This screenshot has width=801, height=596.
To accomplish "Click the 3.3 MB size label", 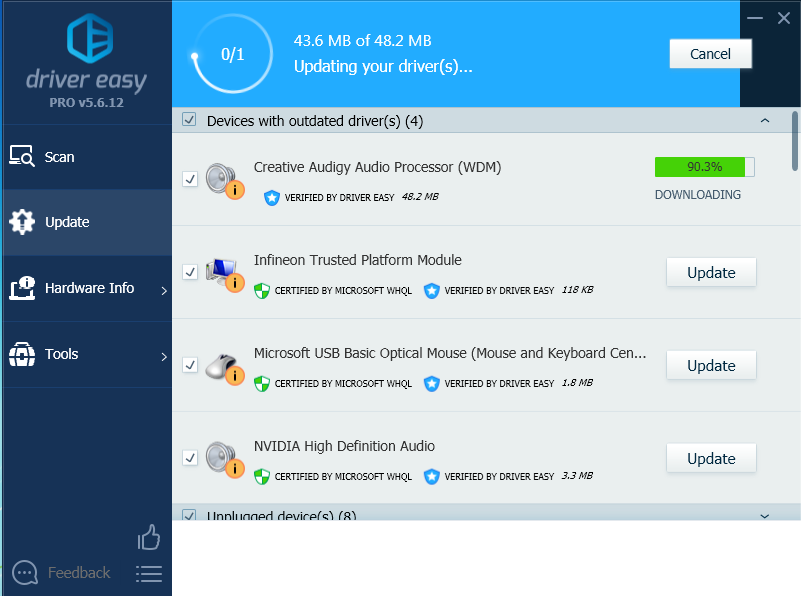I will pyautogui.click(x=577, y=475).
